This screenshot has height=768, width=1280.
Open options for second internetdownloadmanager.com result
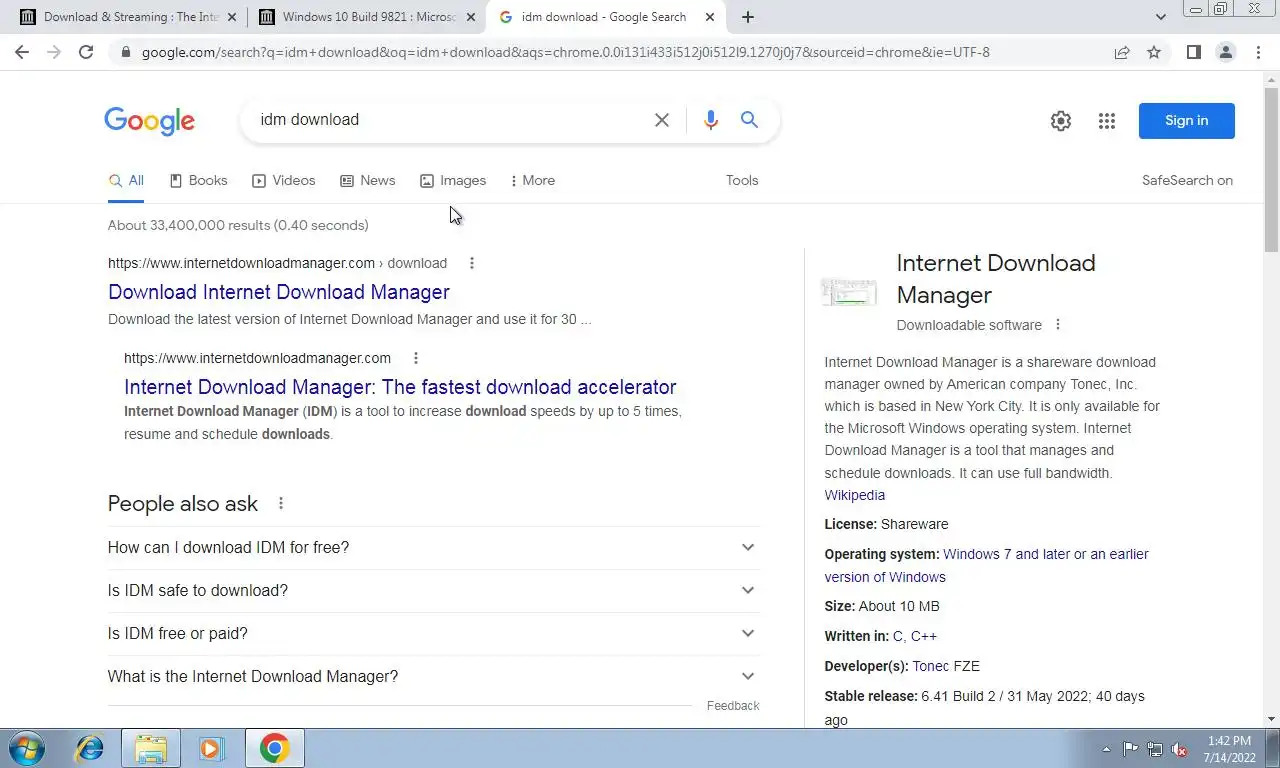click(x=416, y=358)
